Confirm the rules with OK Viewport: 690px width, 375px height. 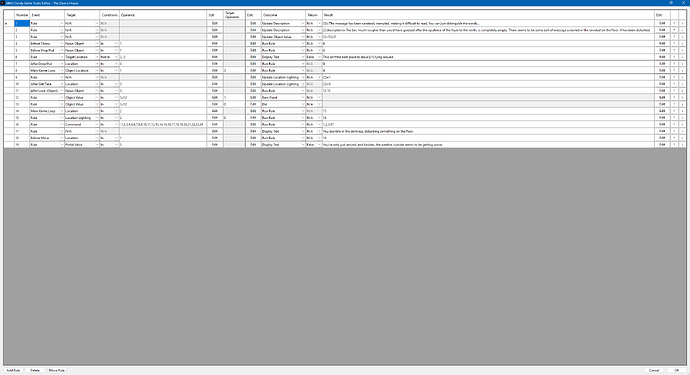point(677,371)
